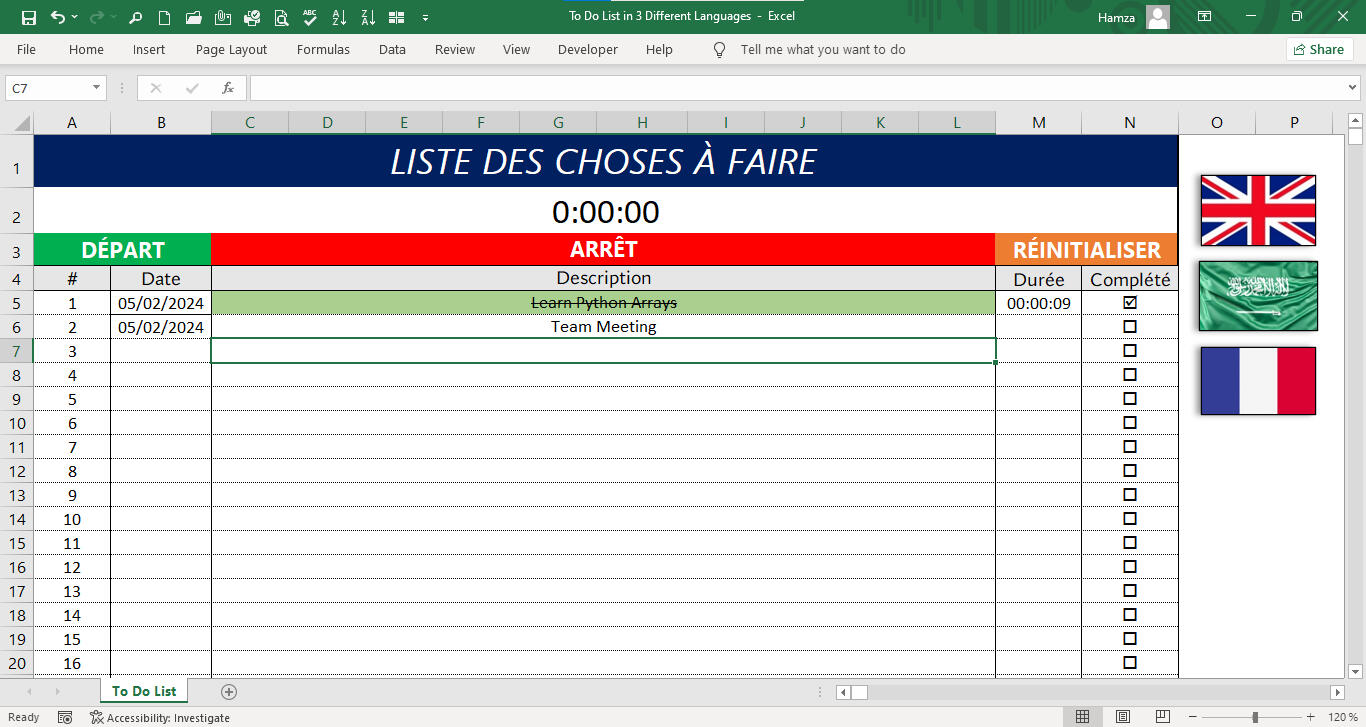Image resolution: width=1366 pixels, height=727 pixels.
Task: Expand the Name Box dropdown arrow
Action: [97, 88]
